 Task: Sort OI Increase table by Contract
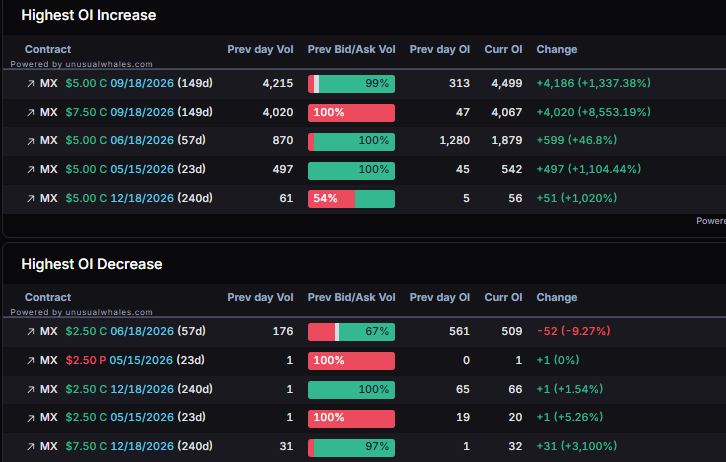[x=48, y=50]
